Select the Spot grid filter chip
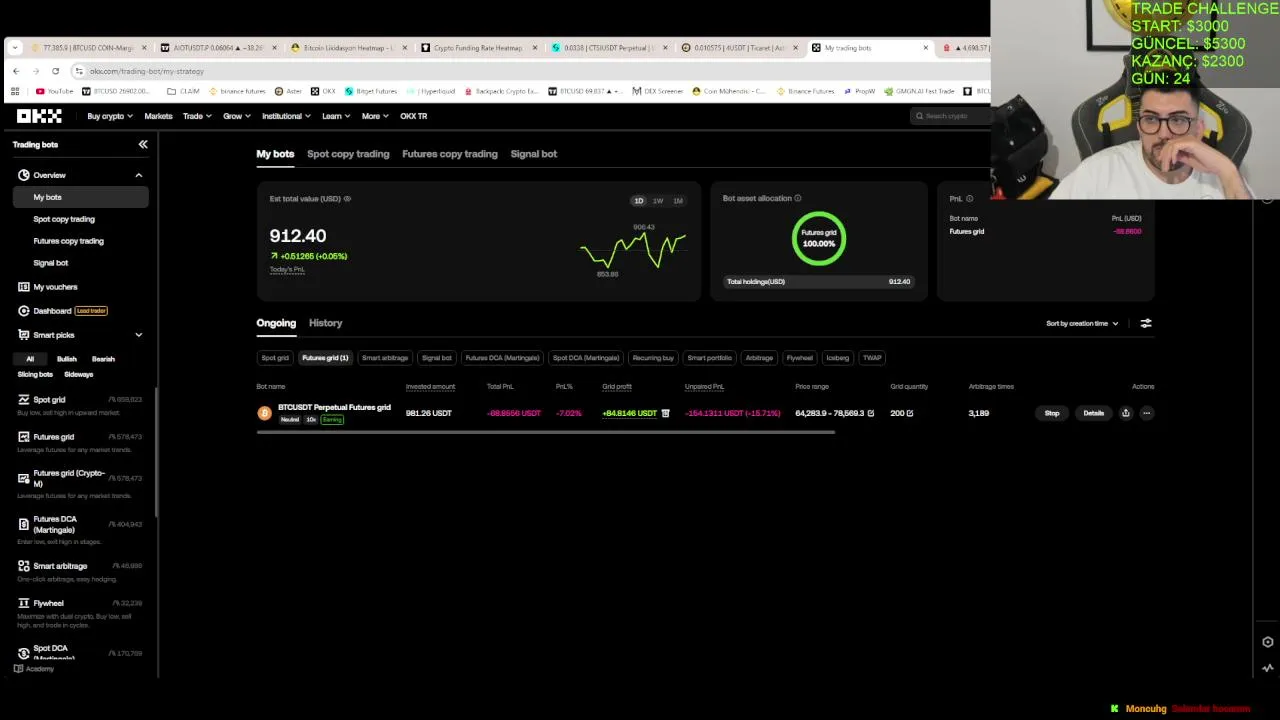1280x720 pixels. click(x=275, y=358)
